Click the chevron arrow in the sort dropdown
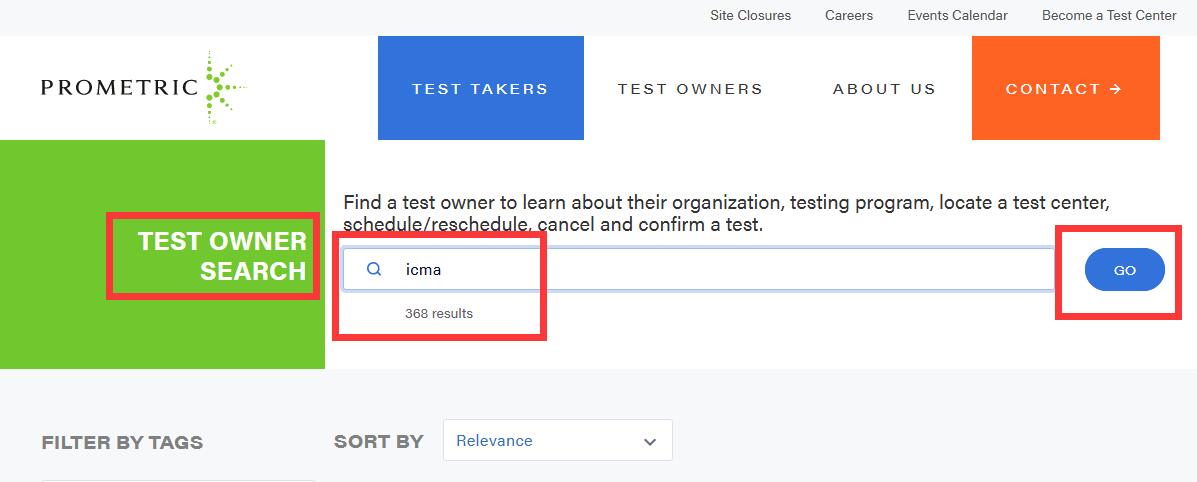The height and width of the screenshot is (482, 1197). [x=650, y=441]
